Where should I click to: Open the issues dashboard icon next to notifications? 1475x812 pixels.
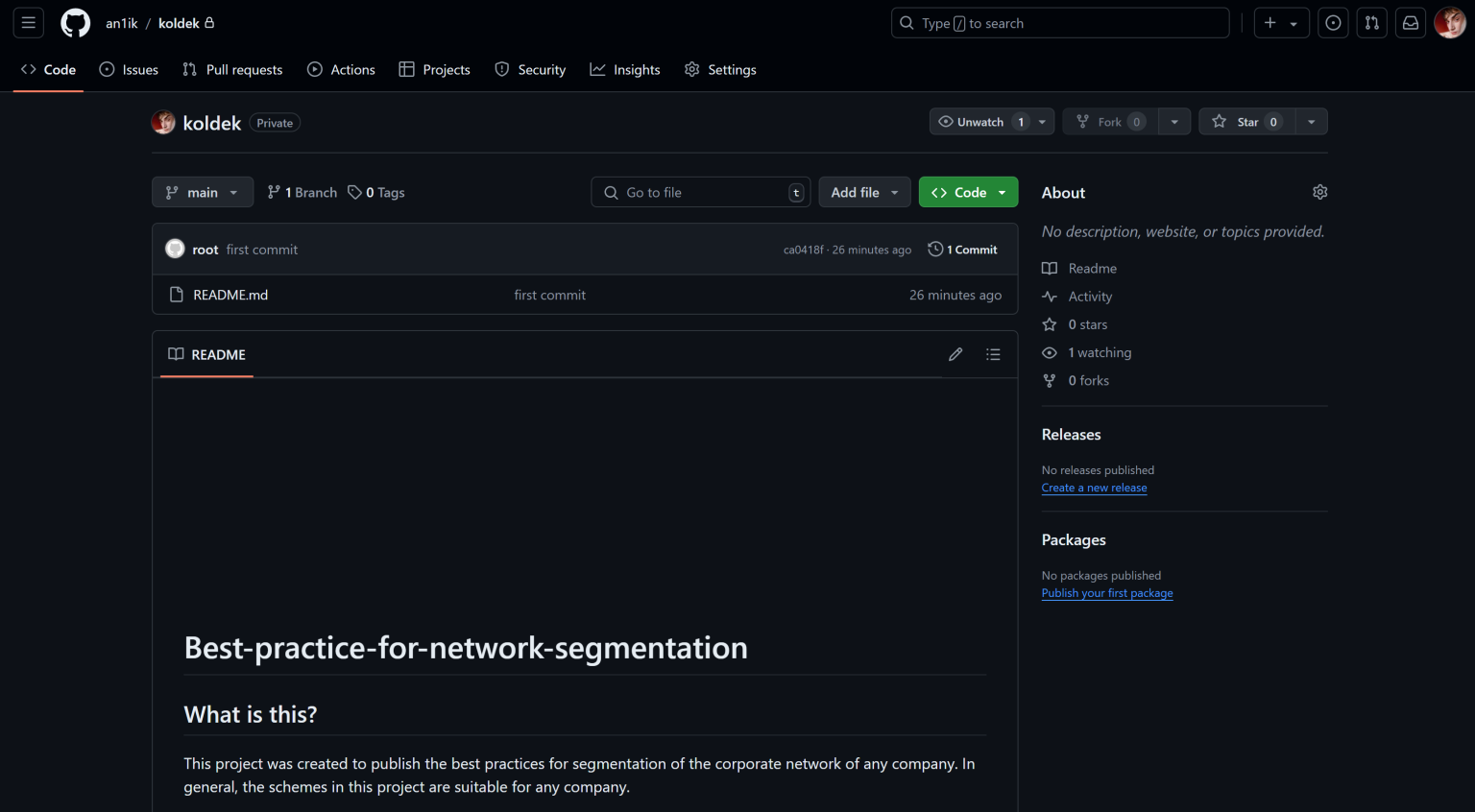coord(1333,22)
